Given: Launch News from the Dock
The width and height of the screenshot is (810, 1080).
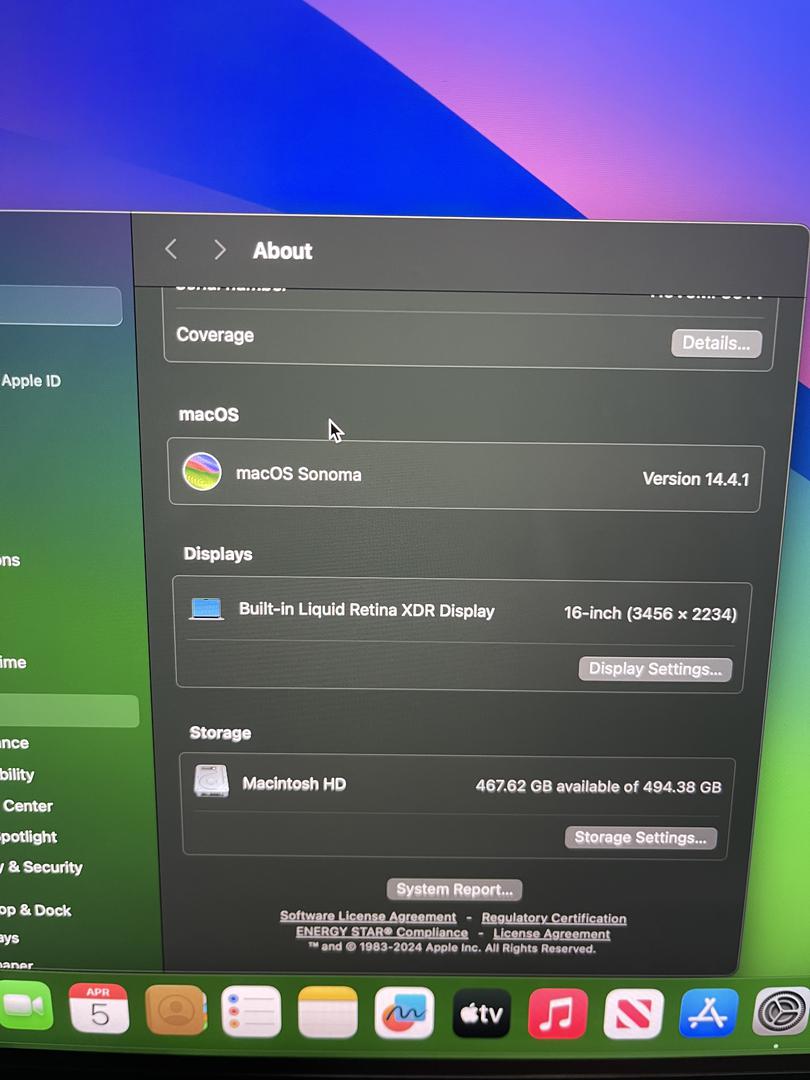Looking at the screenshot, I should point(634,1014).
